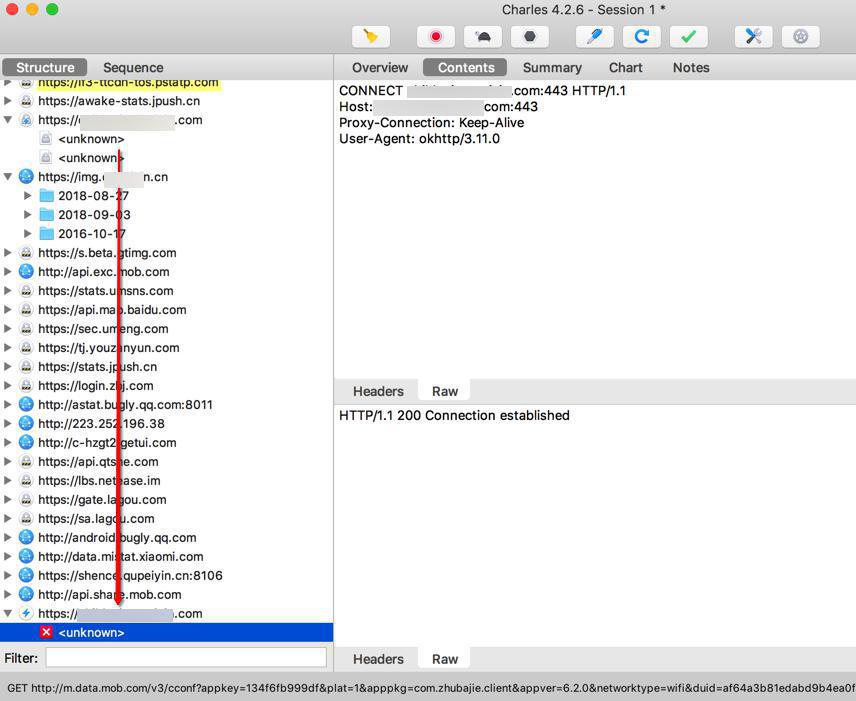Click the GET m.data.mob.com status bar text
The image size is (856, 701).
431,688
